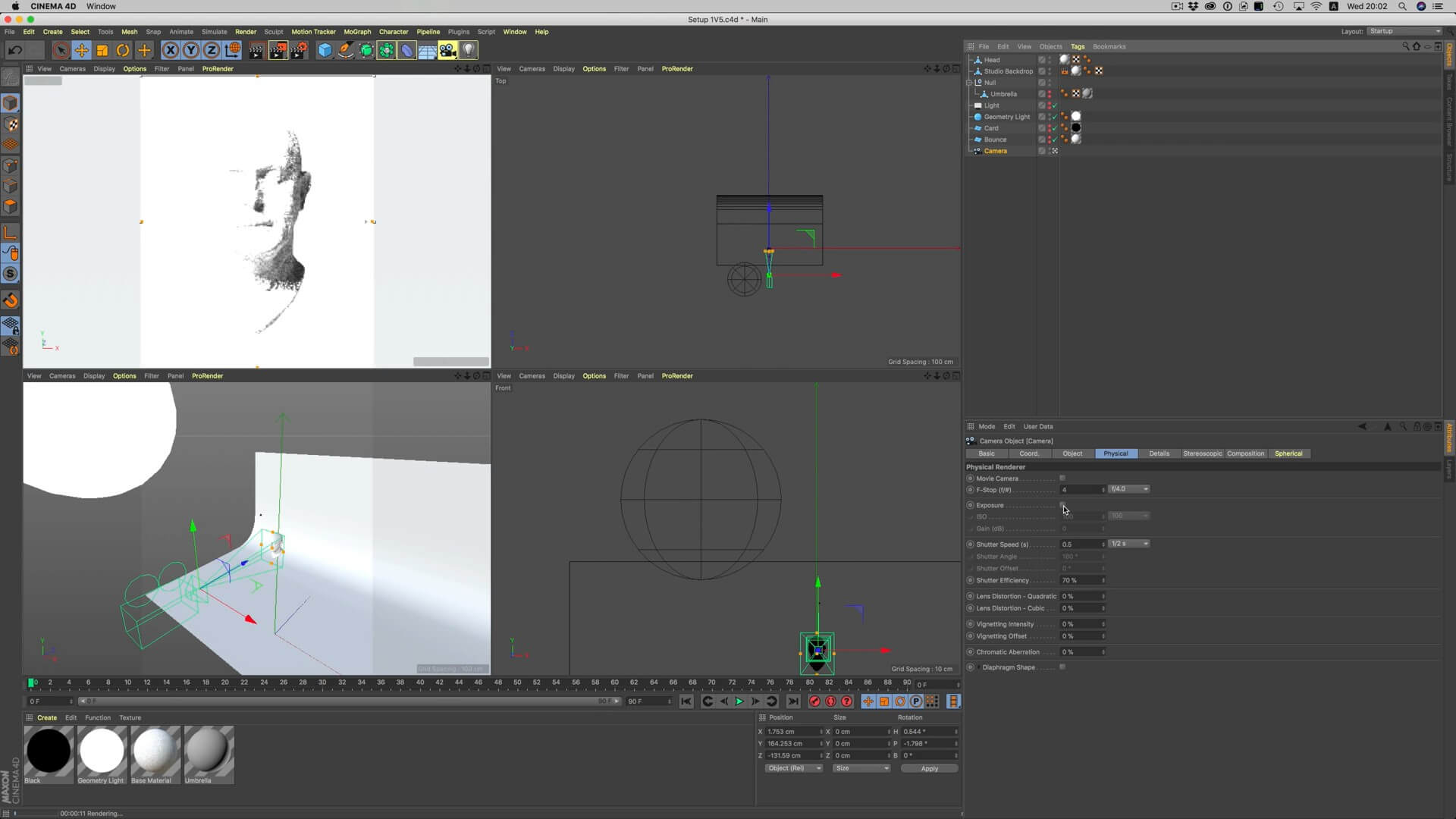Open the MoGraph menu
The width and height of the screenshot is (1456, 819).
coord(357,32)
